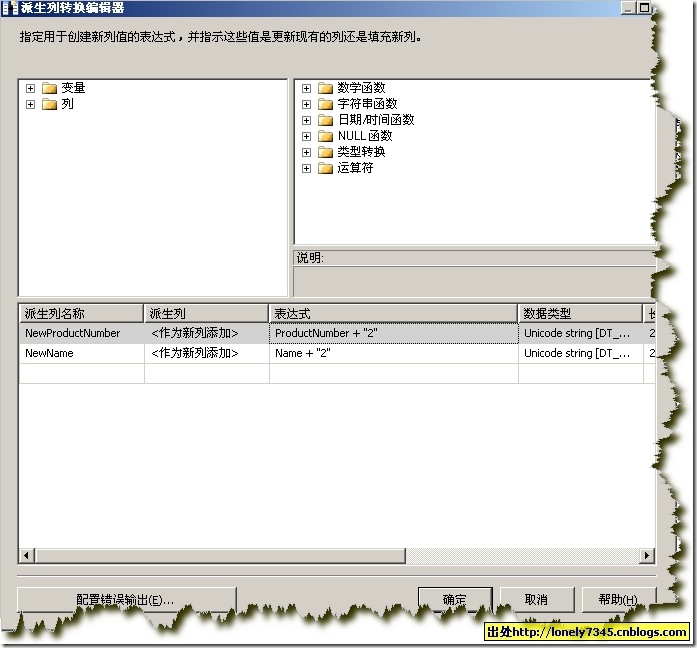Screen dimensions: 697x648
Task: Expand the 变量 tree node
Action: pos(30,88)
